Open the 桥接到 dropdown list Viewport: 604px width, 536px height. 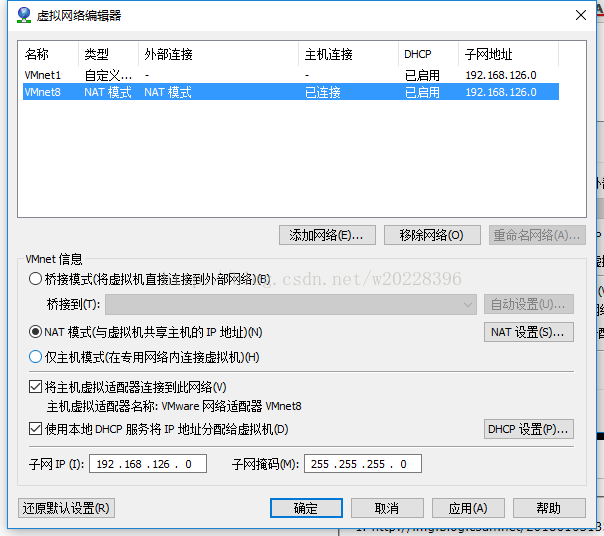[291, 304]
